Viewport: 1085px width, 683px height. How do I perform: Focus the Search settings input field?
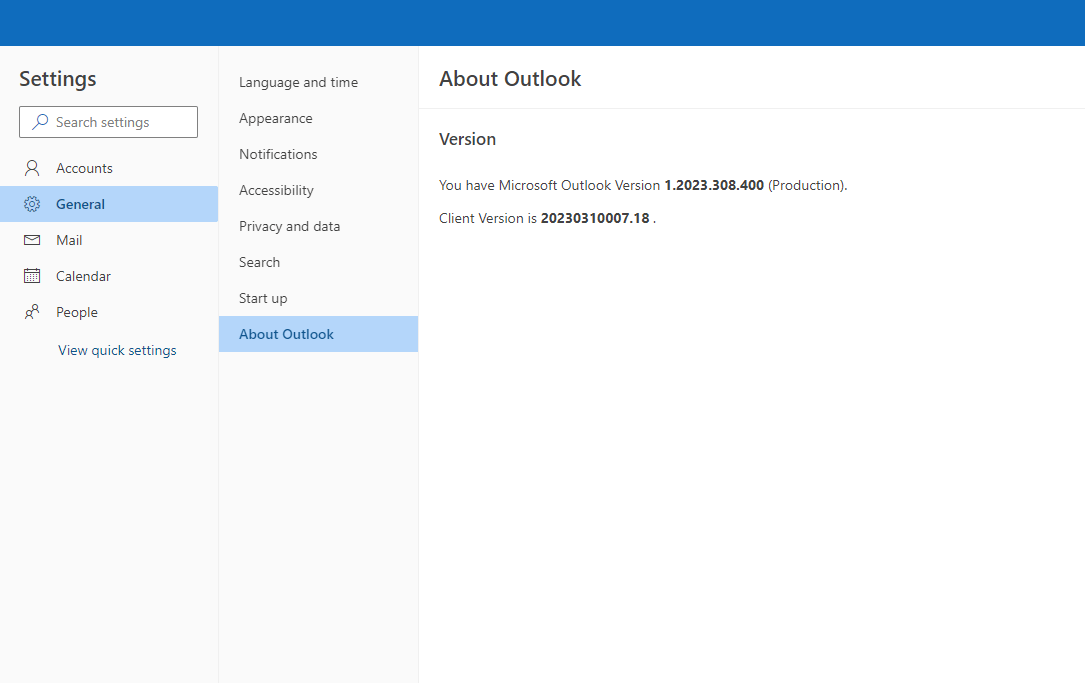(109, 122)
